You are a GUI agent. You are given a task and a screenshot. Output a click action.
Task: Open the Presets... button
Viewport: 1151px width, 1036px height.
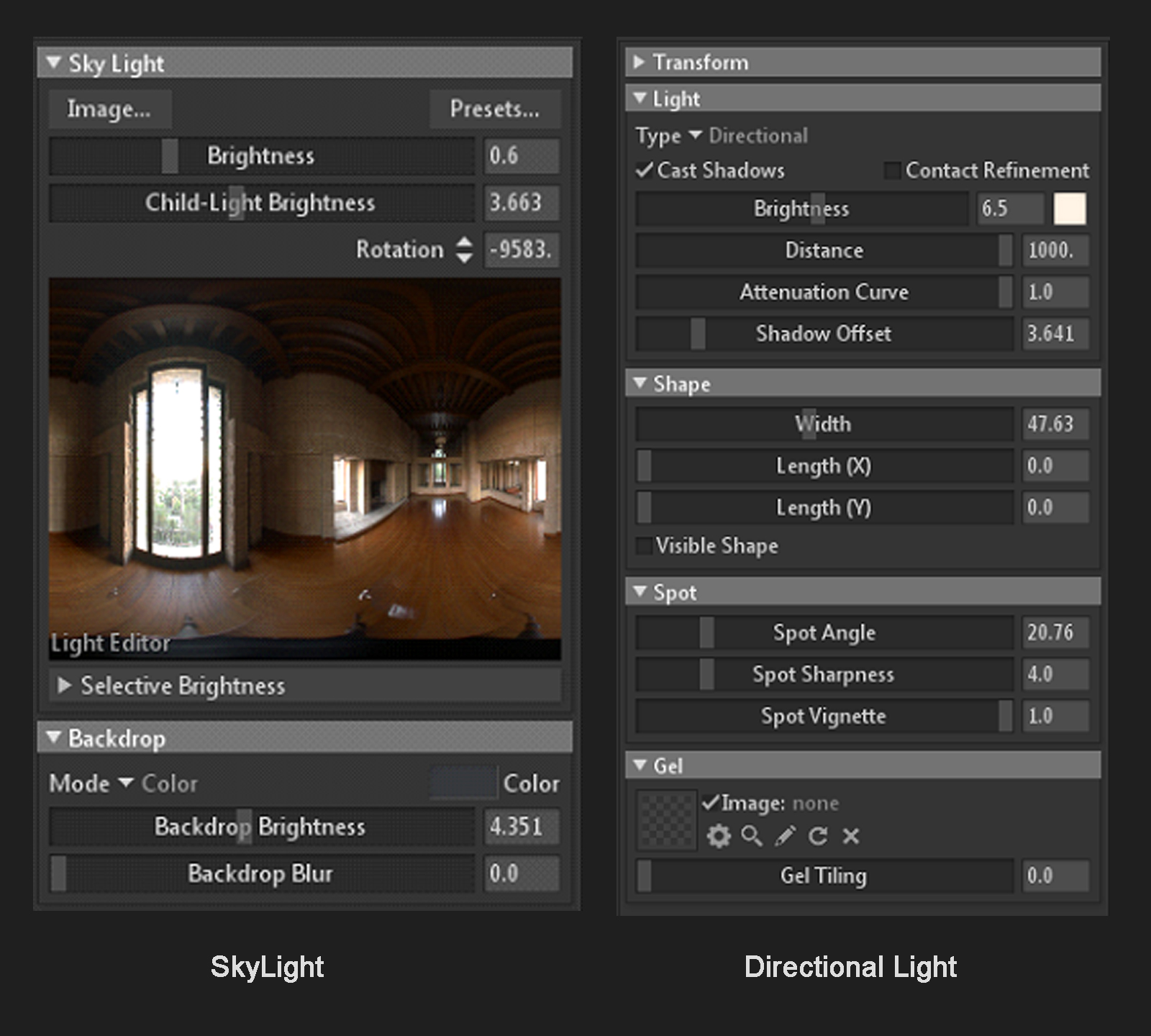coord(495,109)
